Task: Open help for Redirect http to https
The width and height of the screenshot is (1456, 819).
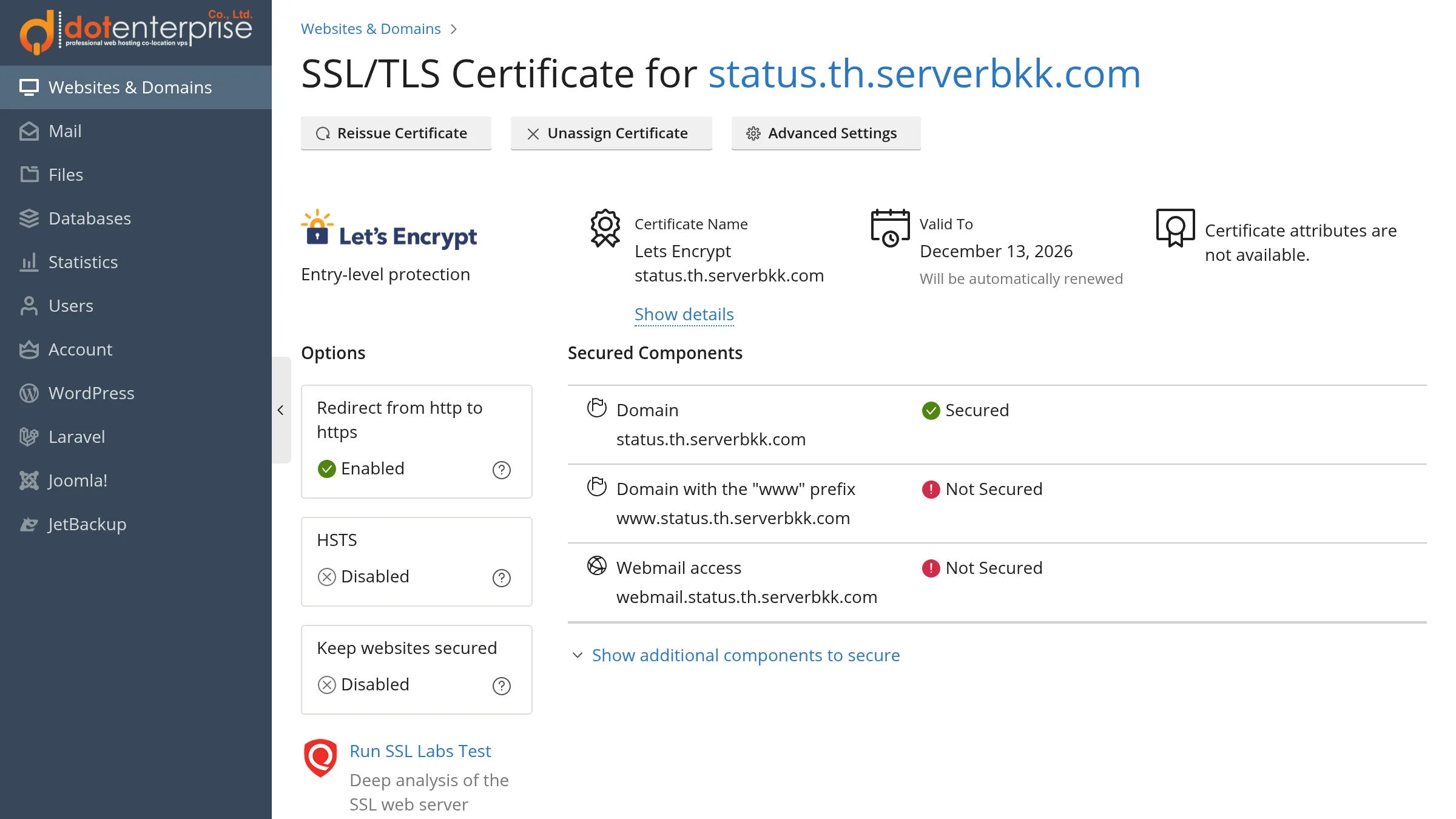Action: click(x=502, y=470)
